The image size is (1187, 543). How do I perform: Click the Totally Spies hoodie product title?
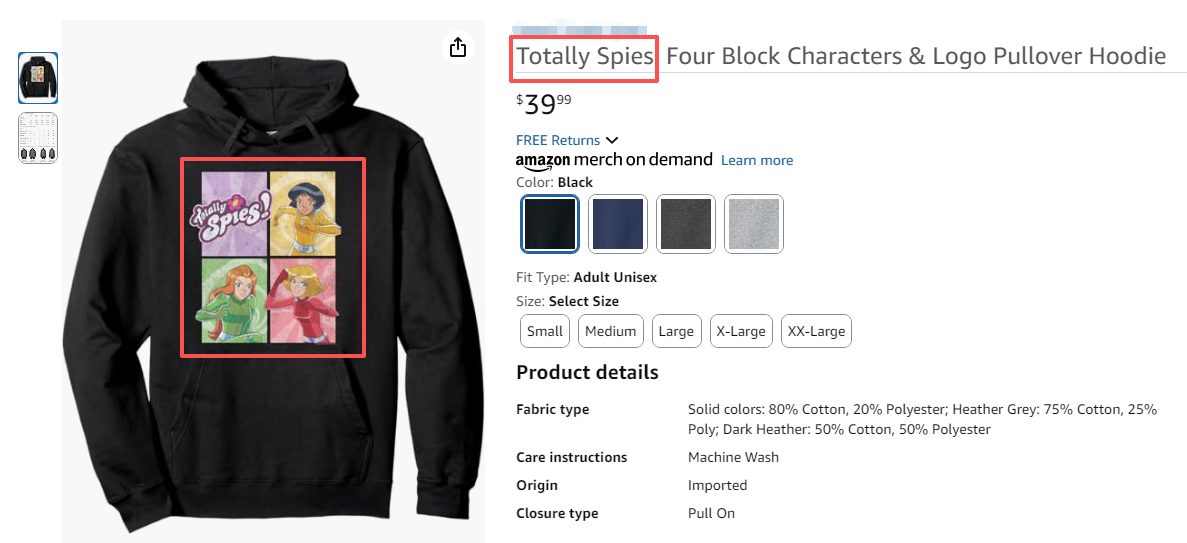840,56
